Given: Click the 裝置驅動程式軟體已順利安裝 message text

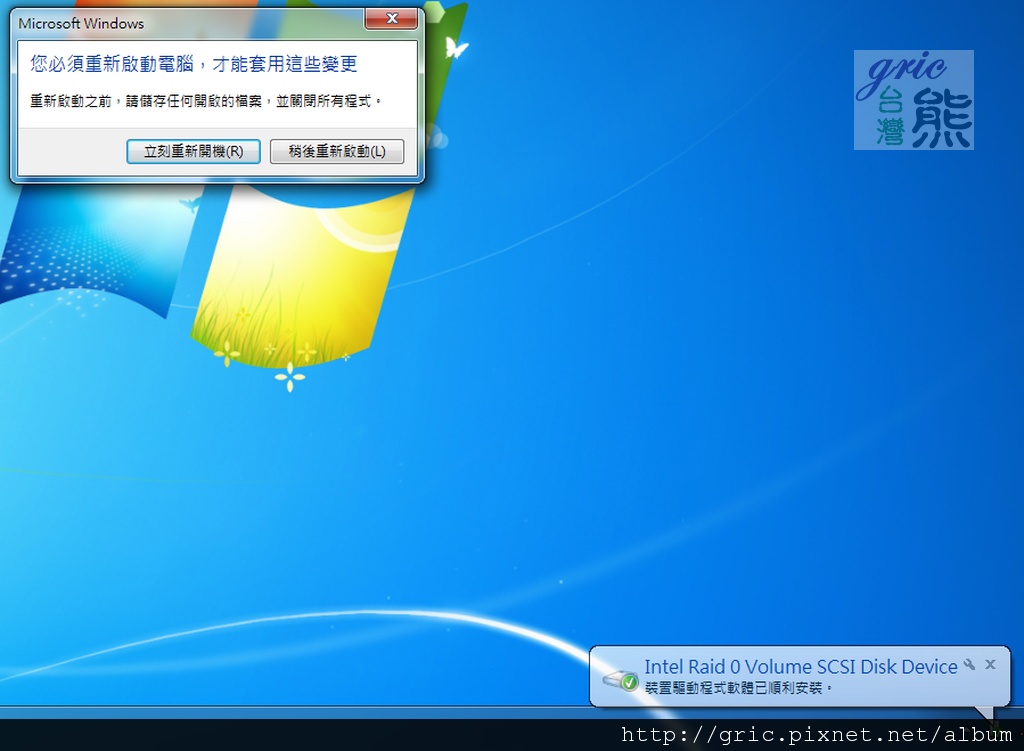Looking at the screenshot, I should (x=738, y=688).
